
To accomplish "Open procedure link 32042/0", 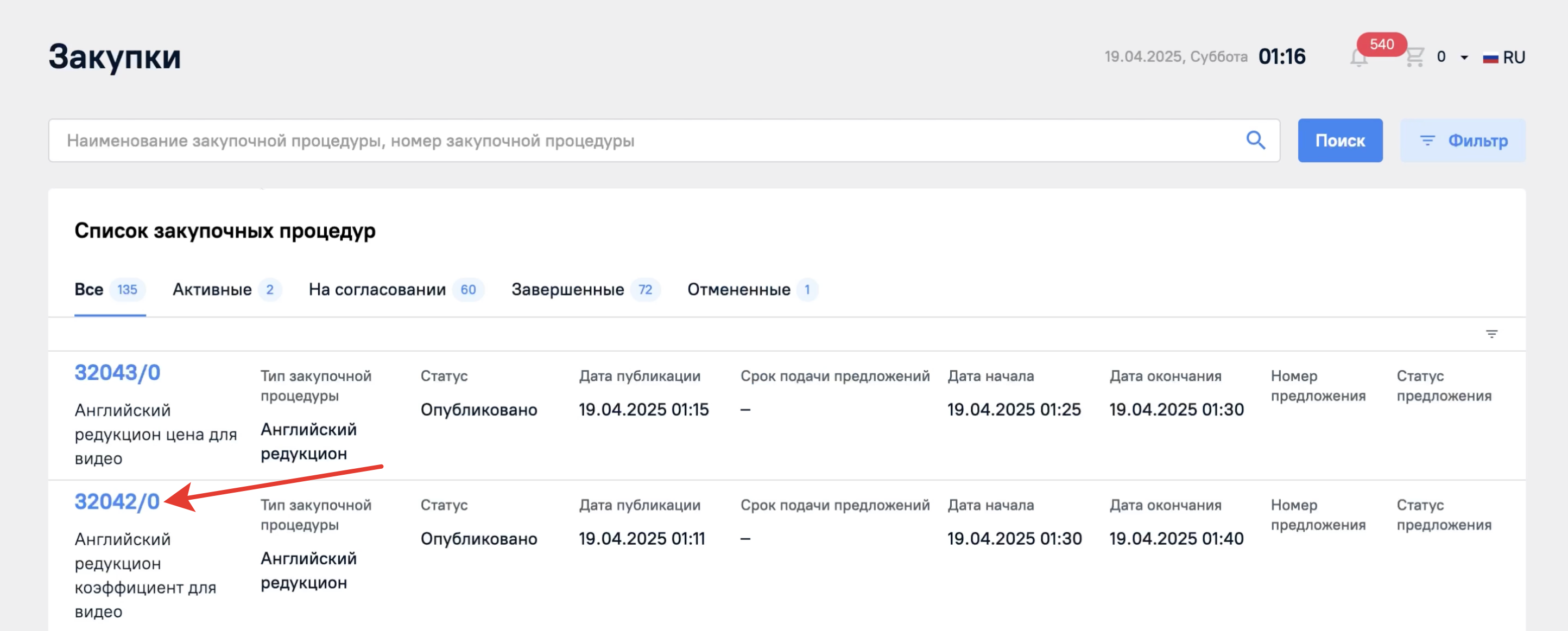I will [x=117, y=501].
